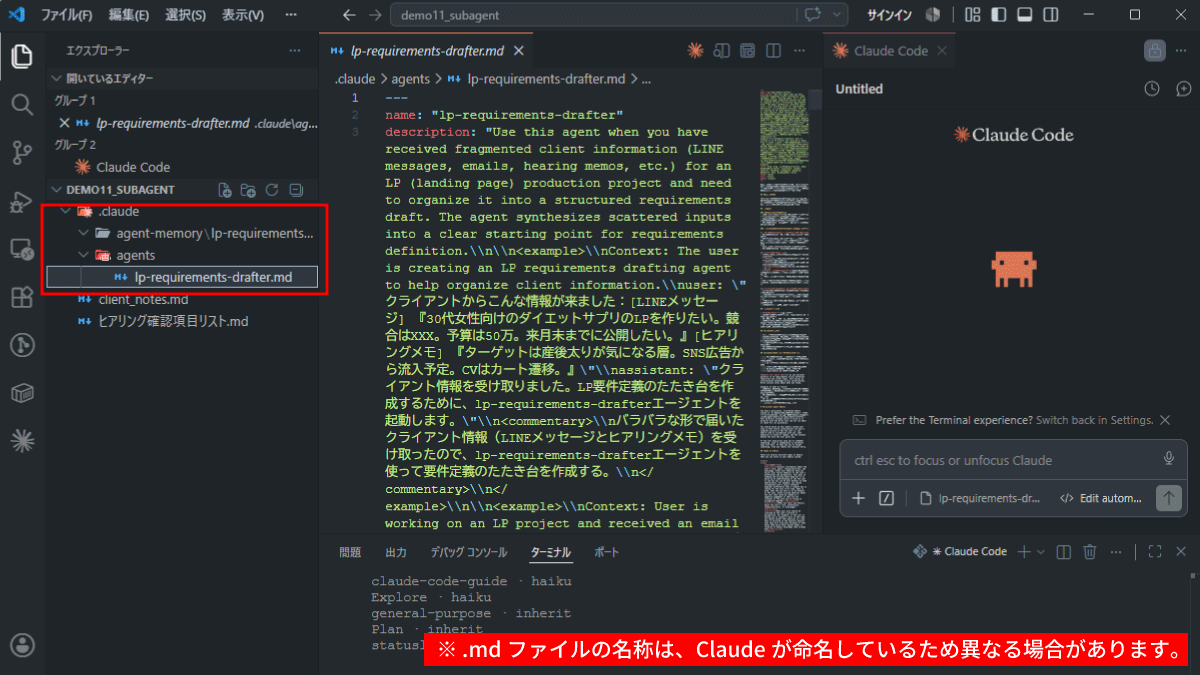Refresh the explorer file tree
1200x675 pixels.
[271, 190]
